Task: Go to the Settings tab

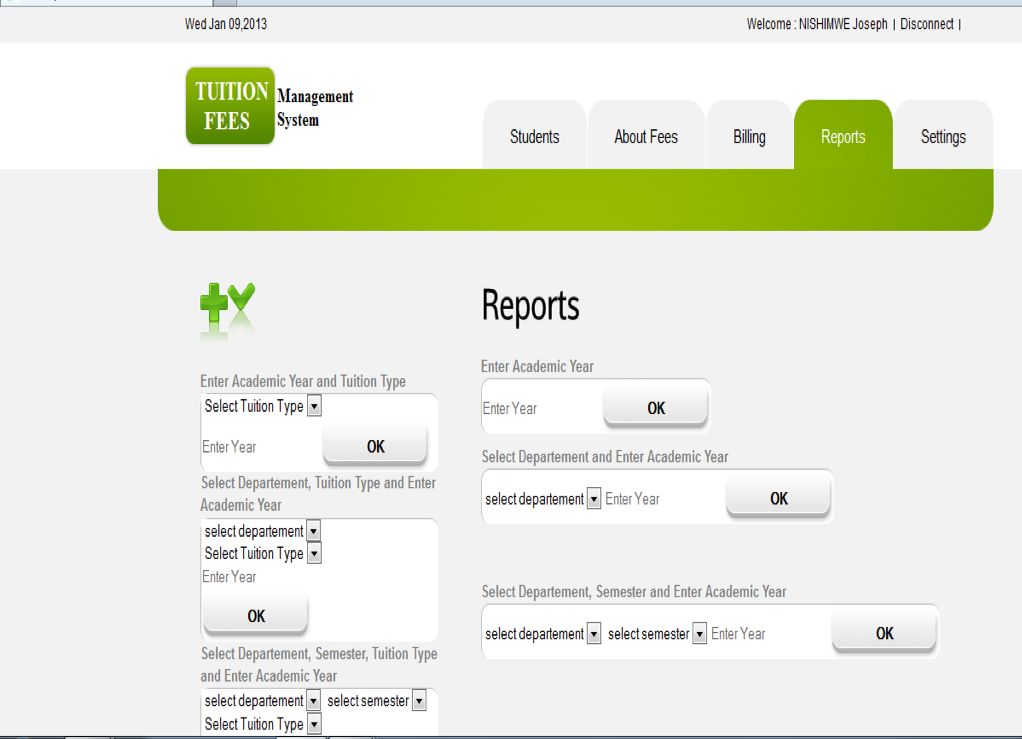Action: coord(943,137)
